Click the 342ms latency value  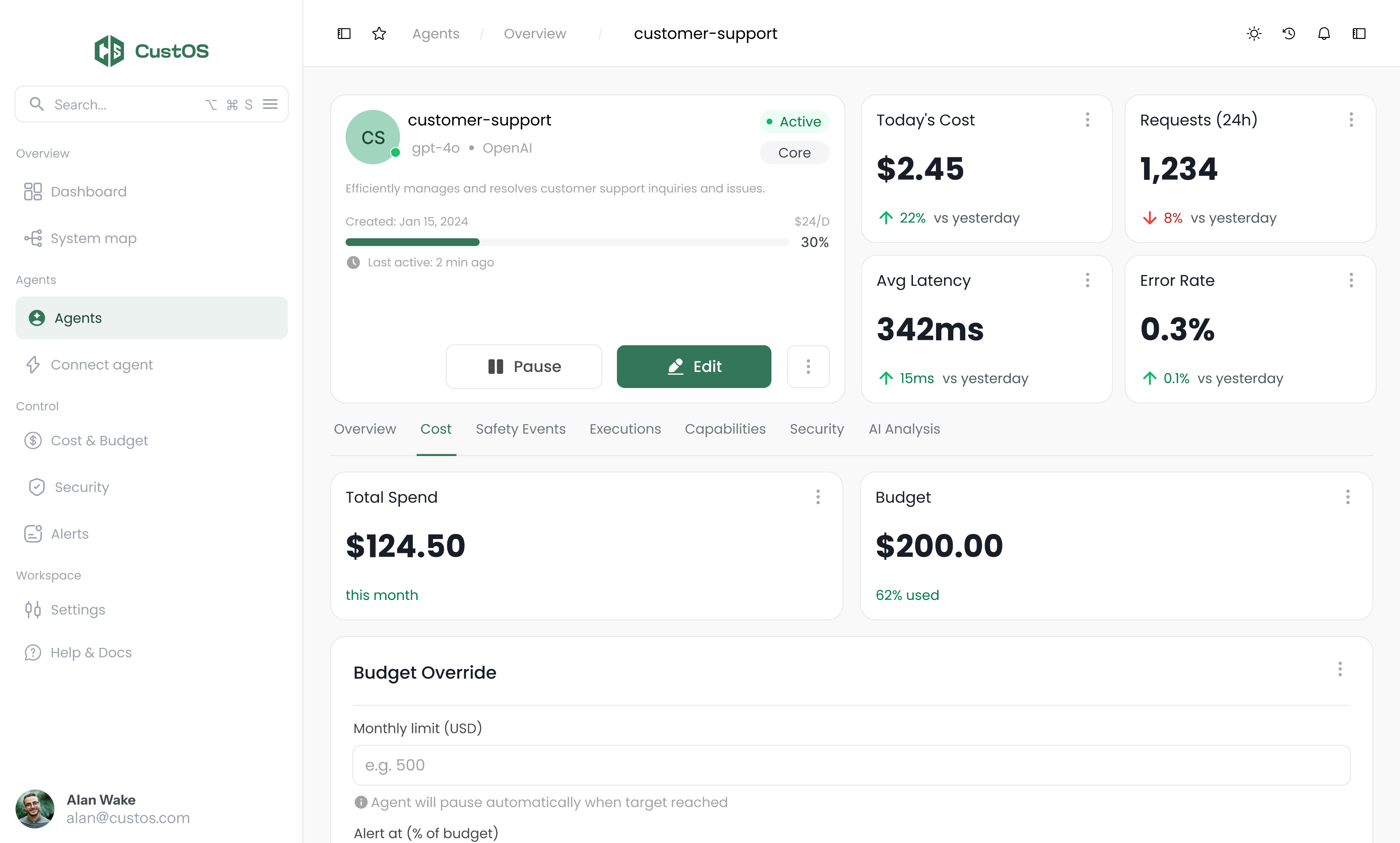coord(930,330)
